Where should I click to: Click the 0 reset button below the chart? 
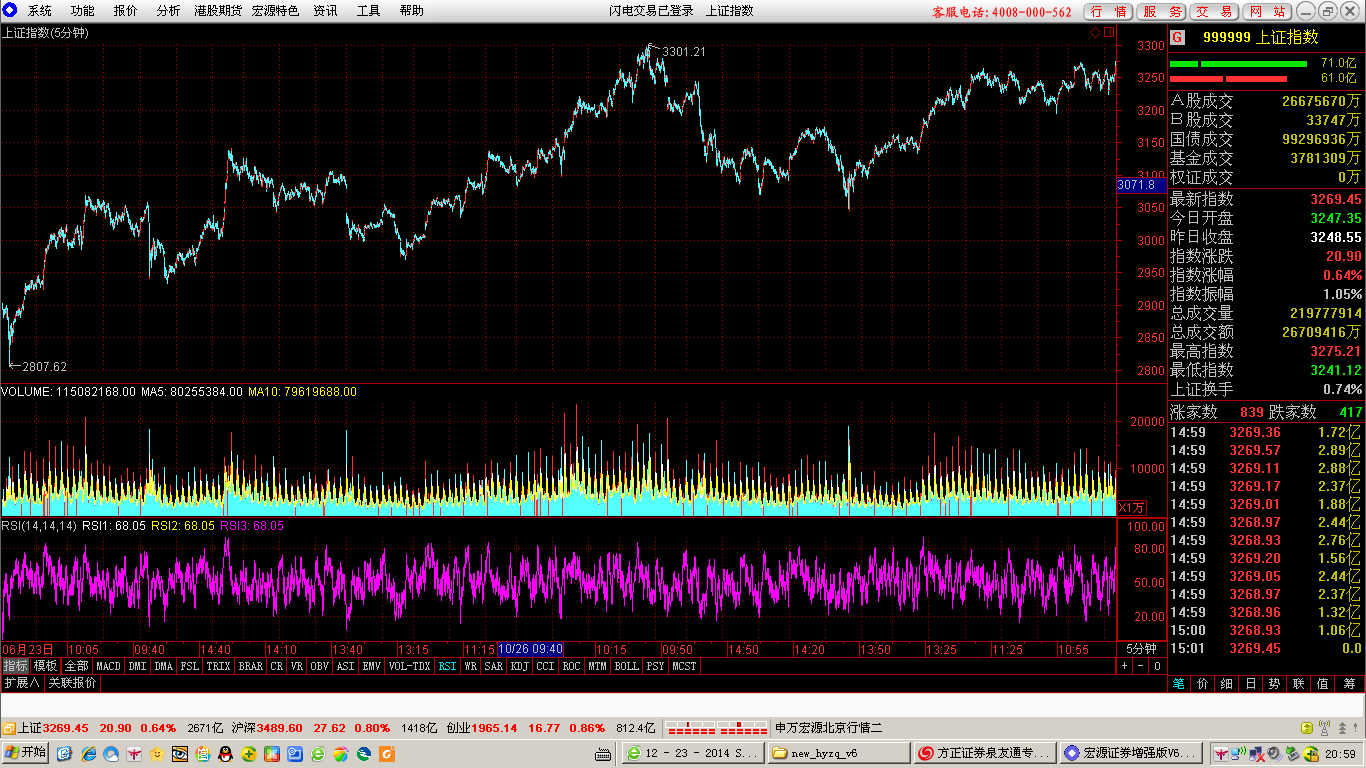(x=1157, y=666)
